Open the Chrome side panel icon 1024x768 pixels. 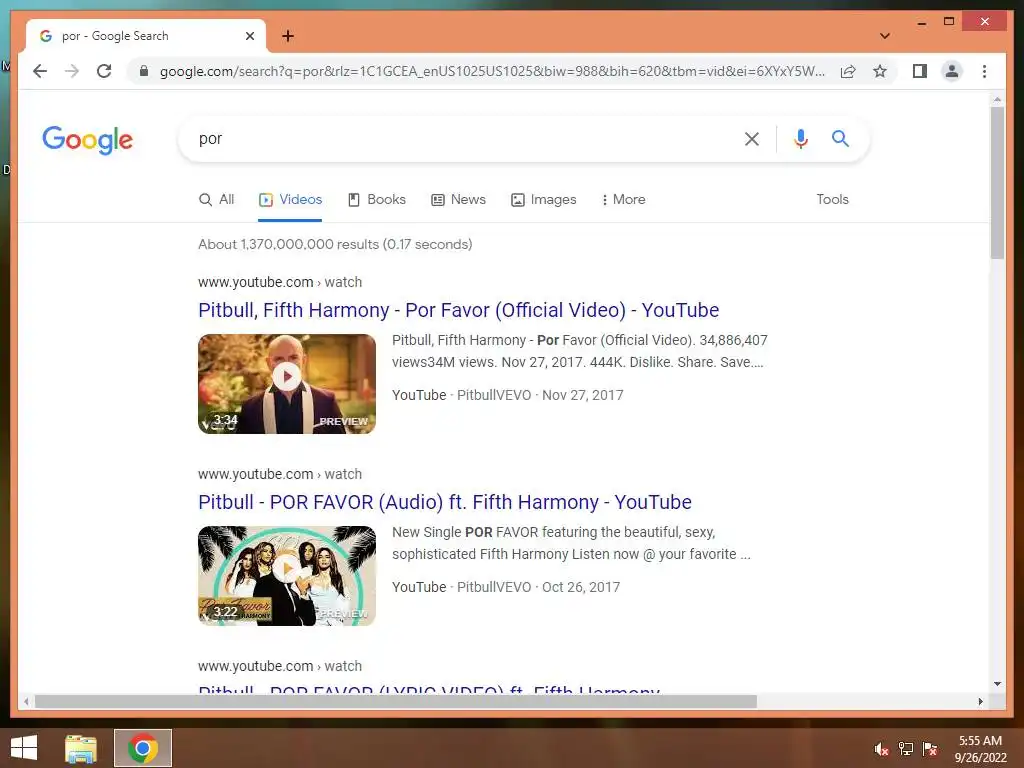(920, 71)
